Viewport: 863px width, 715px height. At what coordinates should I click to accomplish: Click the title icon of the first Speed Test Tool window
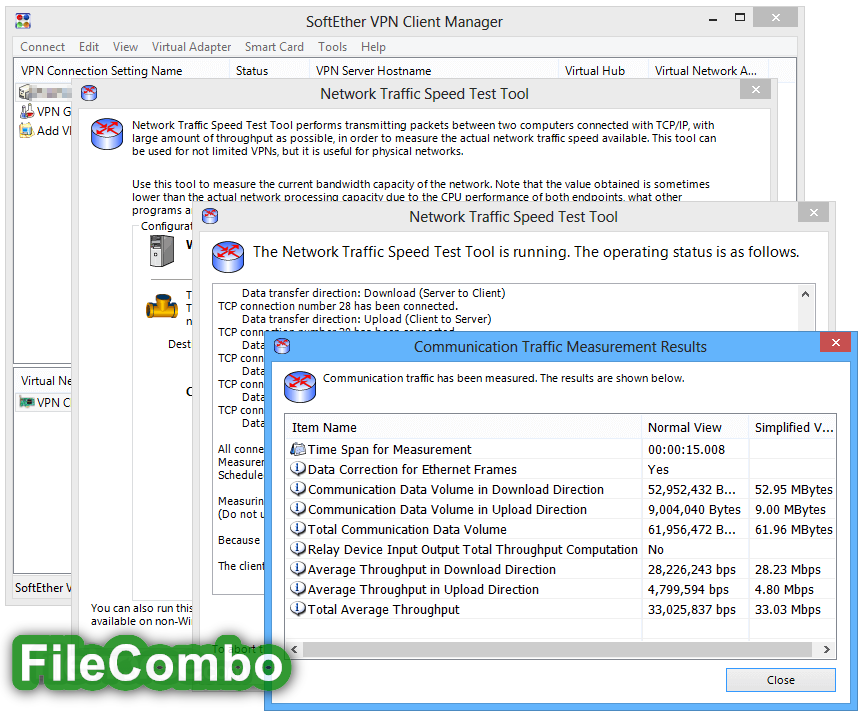pos(89,94)
